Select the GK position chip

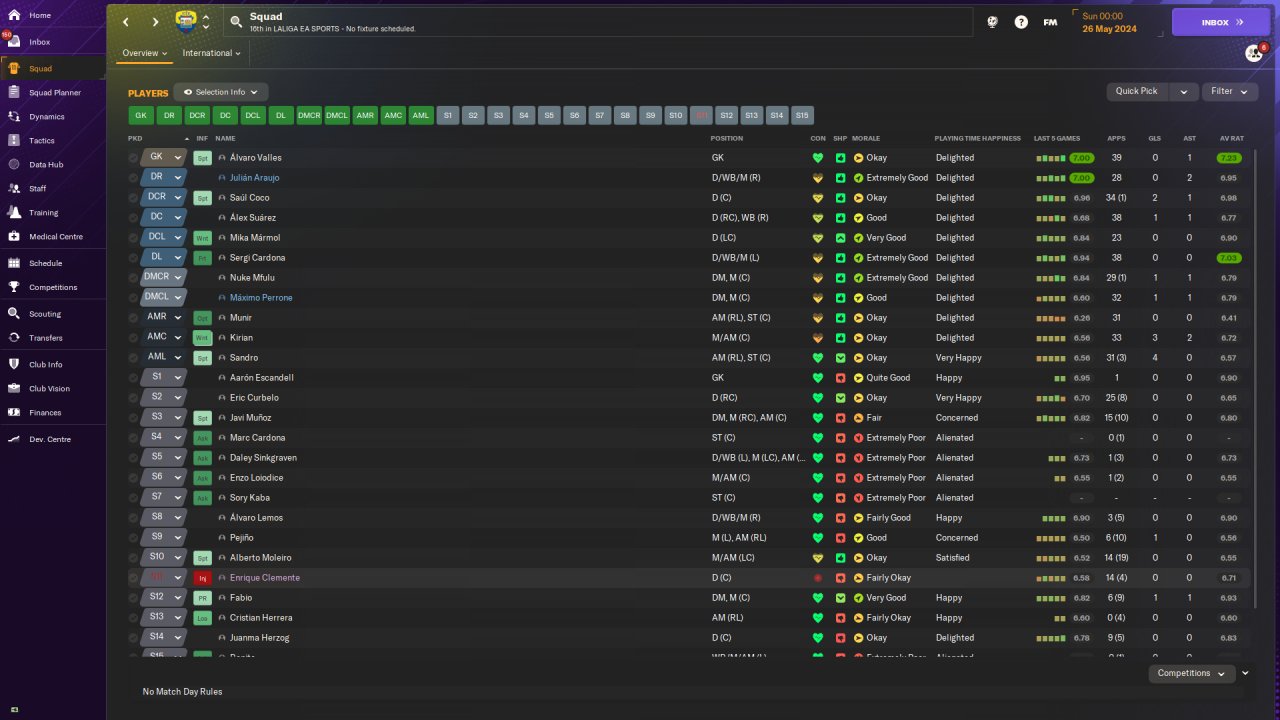(141, 116)
